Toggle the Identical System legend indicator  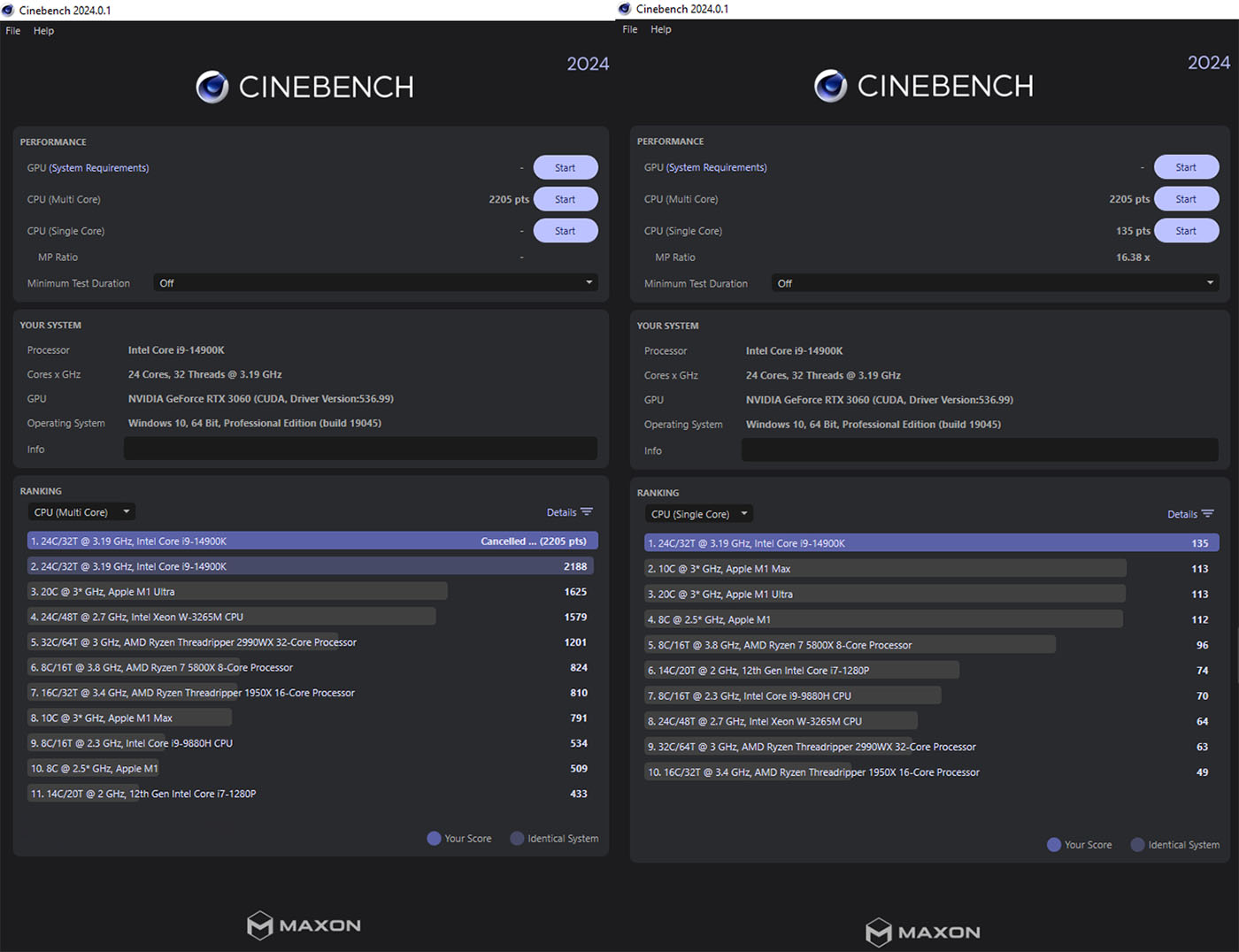(517, 838)
